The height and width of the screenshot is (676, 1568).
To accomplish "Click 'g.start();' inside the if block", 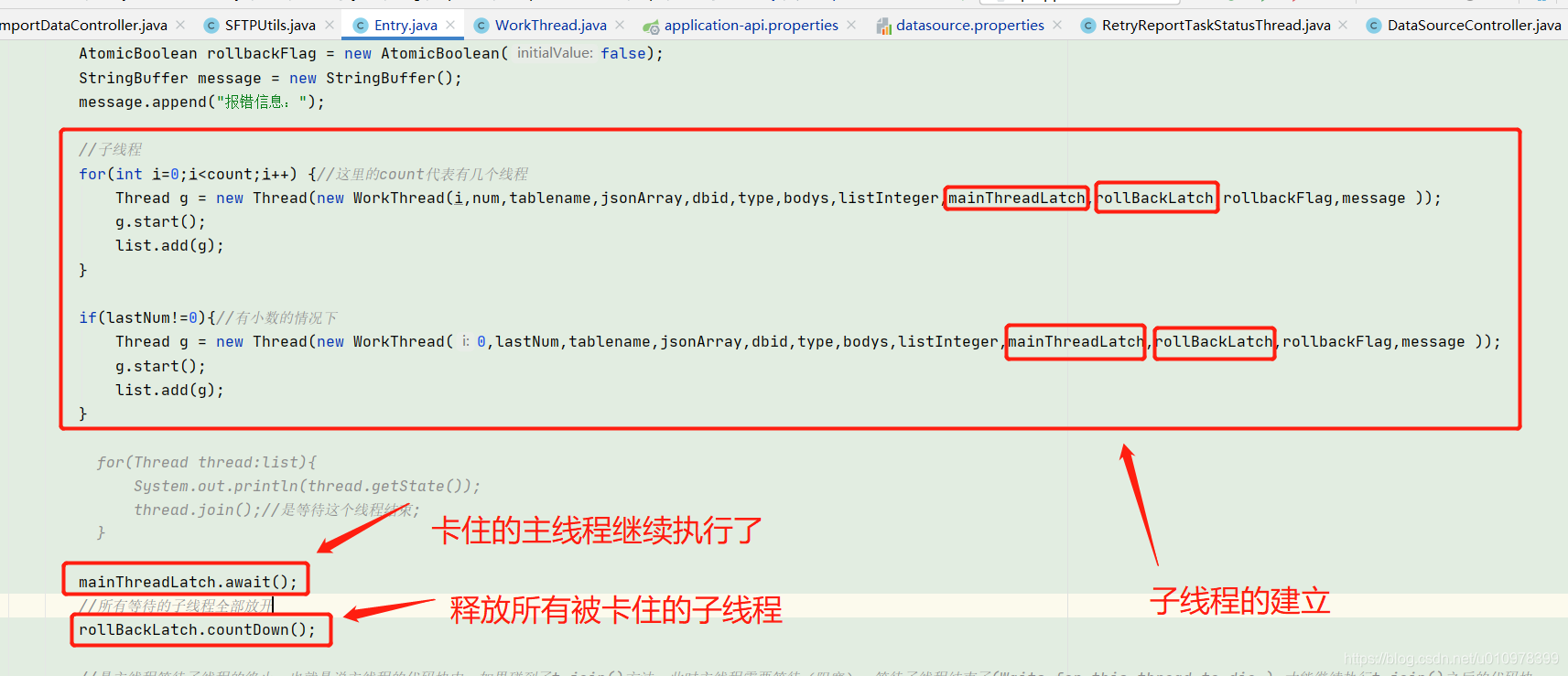I will [160, 366].
